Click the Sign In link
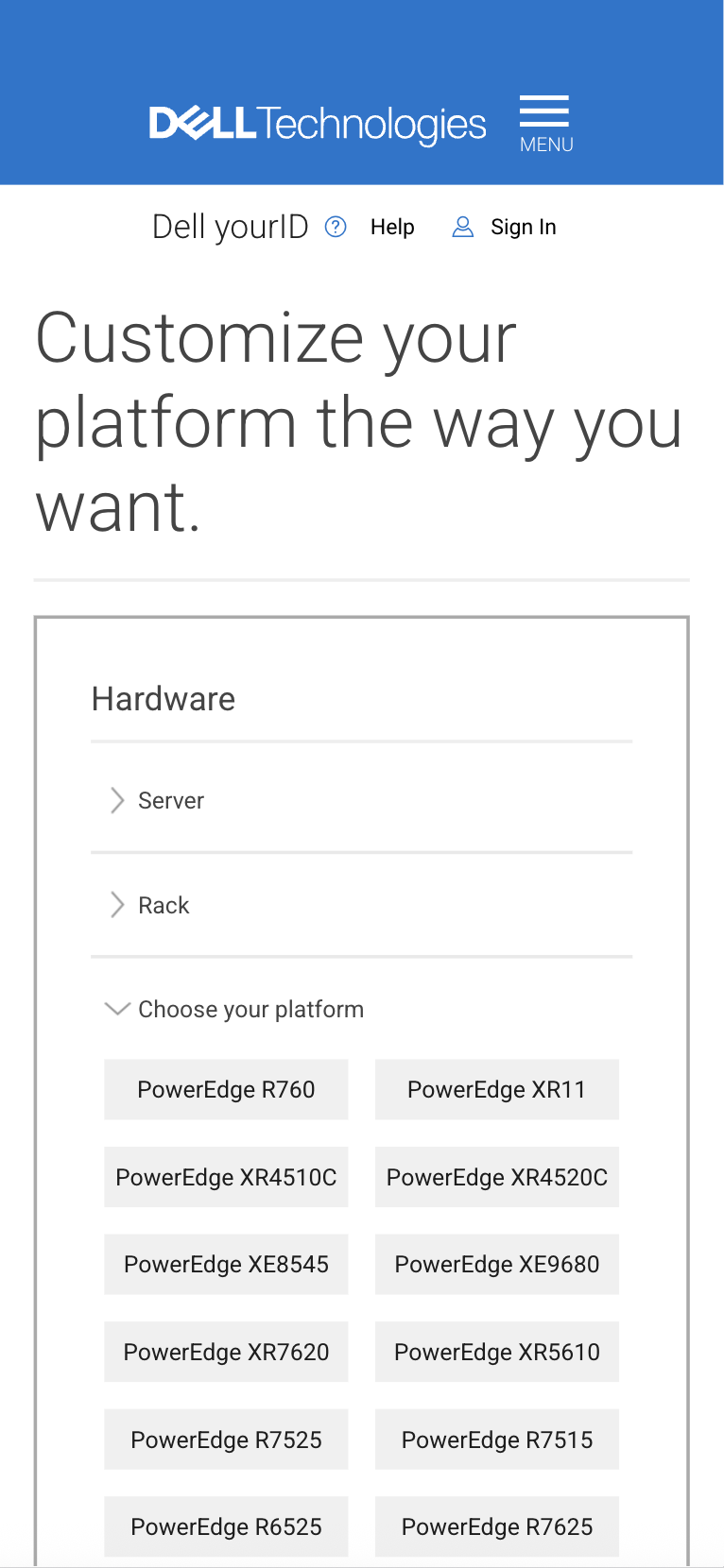This screenshot has height=1568, width=724. (x=523, y=227)
